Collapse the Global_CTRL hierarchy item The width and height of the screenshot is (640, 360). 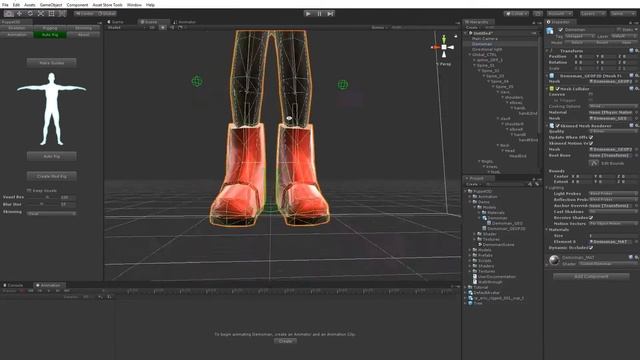click(470, 55)
